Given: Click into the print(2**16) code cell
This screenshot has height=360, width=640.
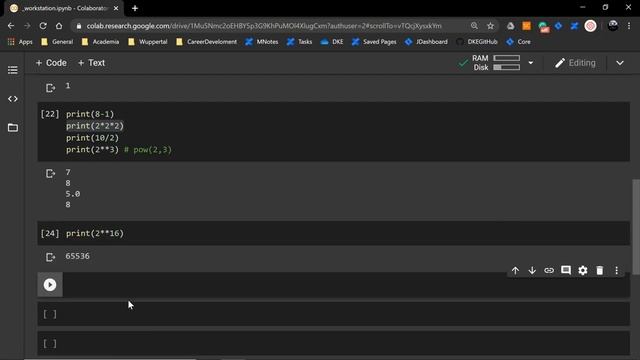Looking at the screenshot, I should tap(333, 233).
